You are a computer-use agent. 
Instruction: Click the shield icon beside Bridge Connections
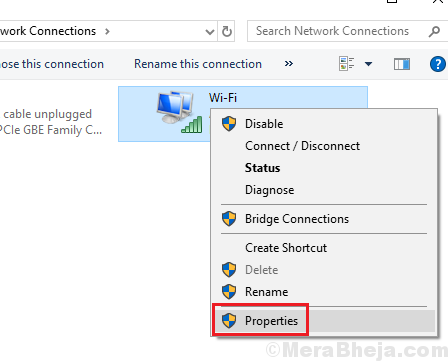point(229,219)
